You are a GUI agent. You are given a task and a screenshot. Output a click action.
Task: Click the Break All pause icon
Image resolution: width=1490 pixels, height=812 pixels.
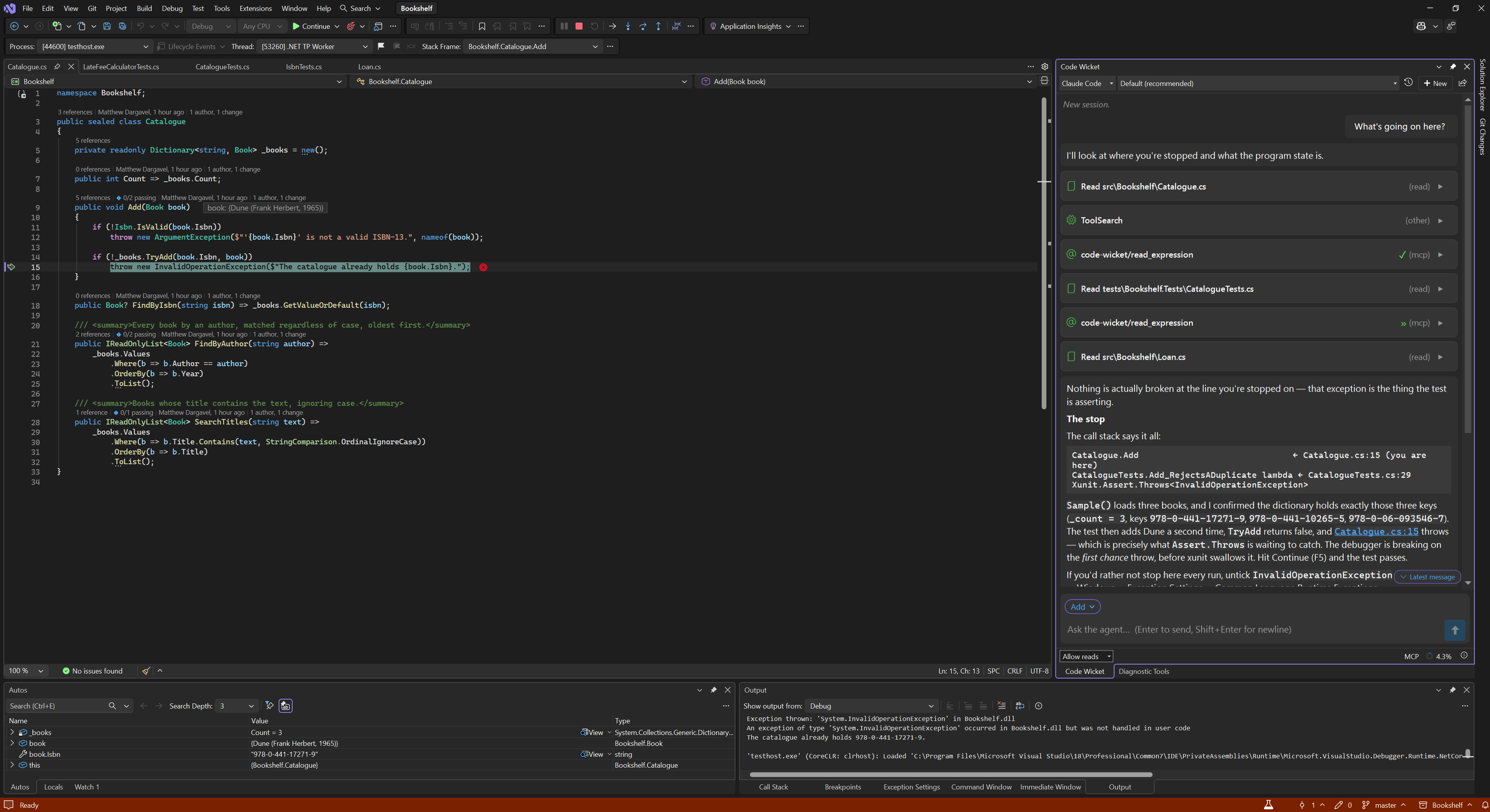click(564, 26)
